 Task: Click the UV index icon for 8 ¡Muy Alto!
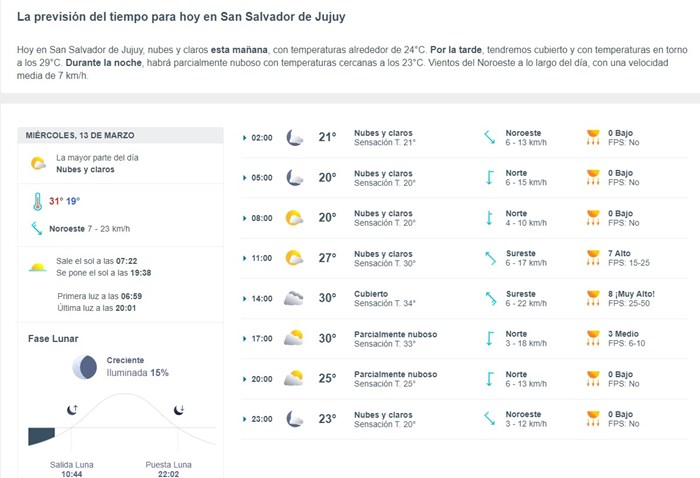[593, 298]
